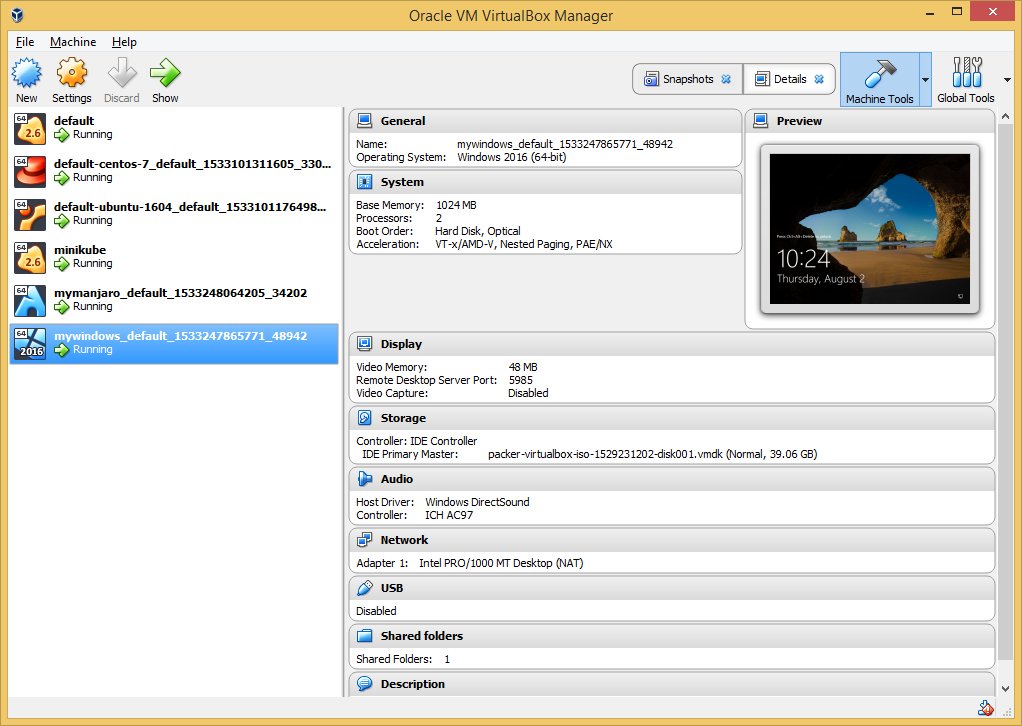Image resolution: width=1022 pixels, height=726 pixels.
Task: Click the details pane scroll up arrow
Action: tap(1006, 117)
